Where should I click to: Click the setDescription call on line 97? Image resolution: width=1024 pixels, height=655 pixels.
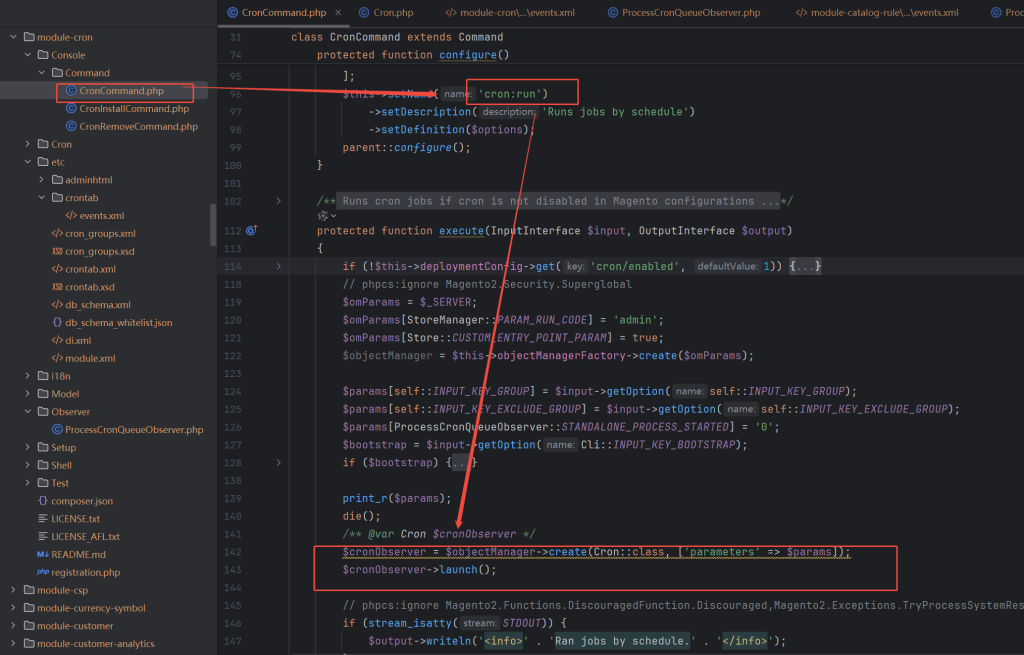(x=426, y=112)
